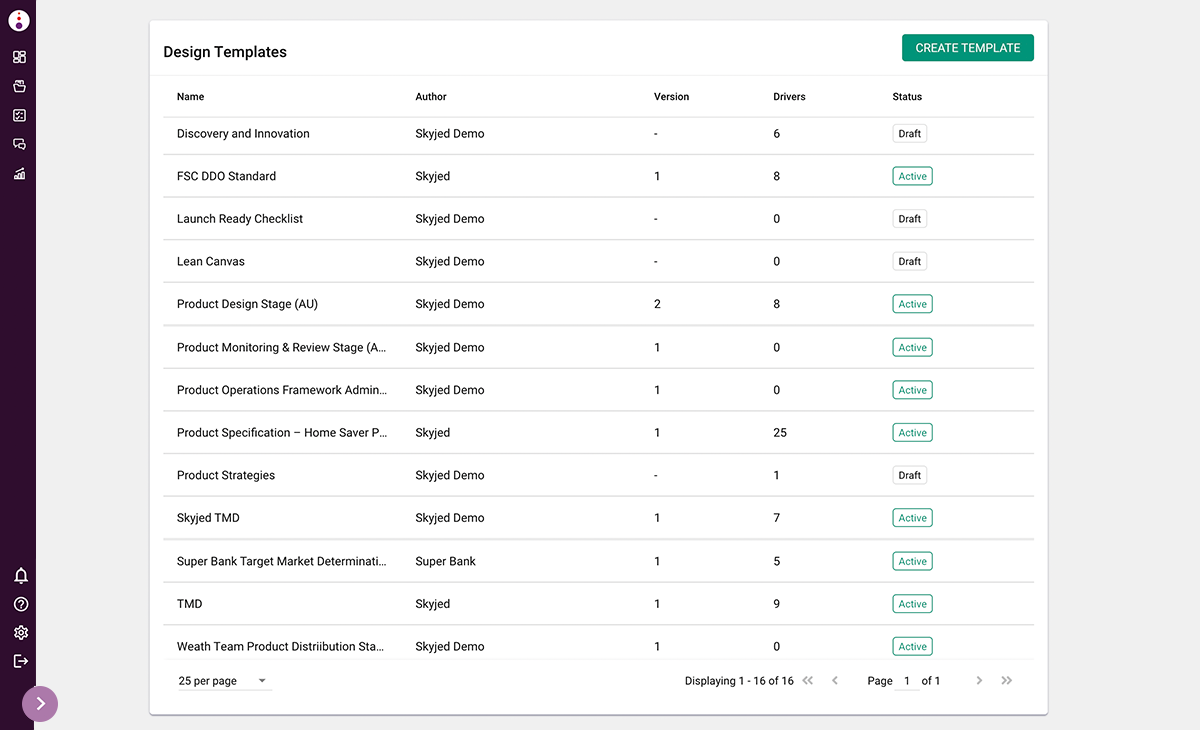
Task: Click the CREATE TEMPLATE button
Action: pos(968,48)
